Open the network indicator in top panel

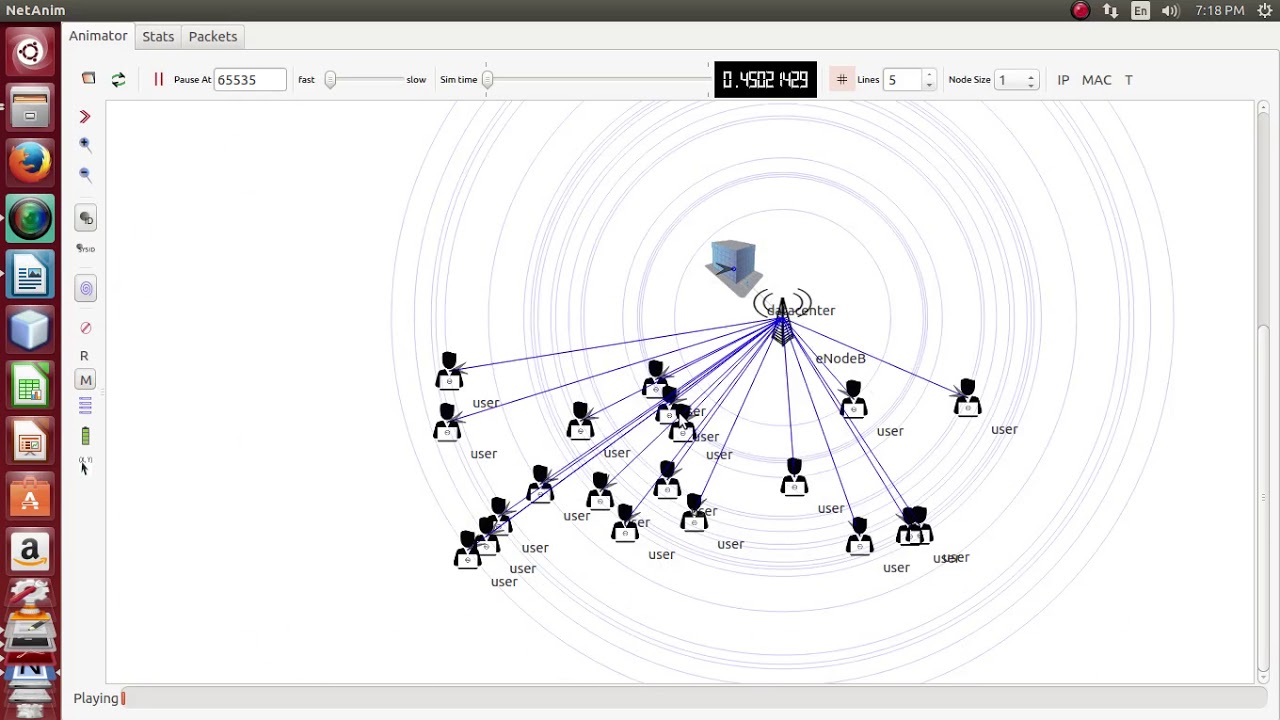pos(1110,10)
